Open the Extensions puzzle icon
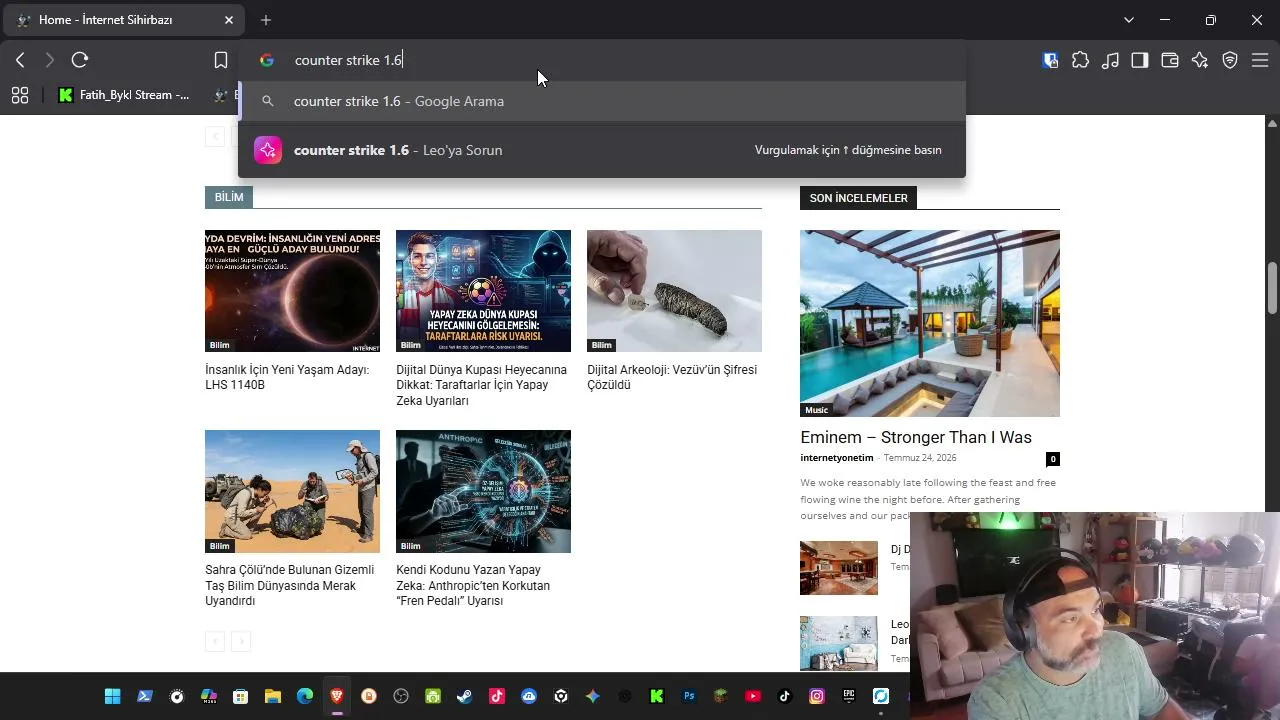 [1080, 60]
